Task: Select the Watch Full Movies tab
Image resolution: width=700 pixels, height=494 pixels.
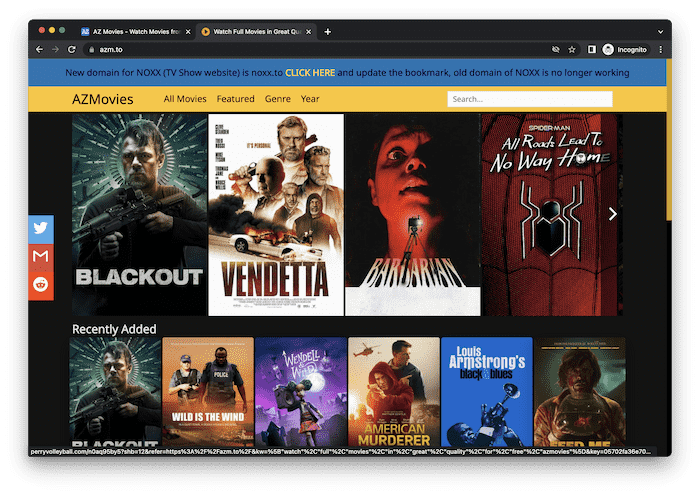Action: (256, 32)
